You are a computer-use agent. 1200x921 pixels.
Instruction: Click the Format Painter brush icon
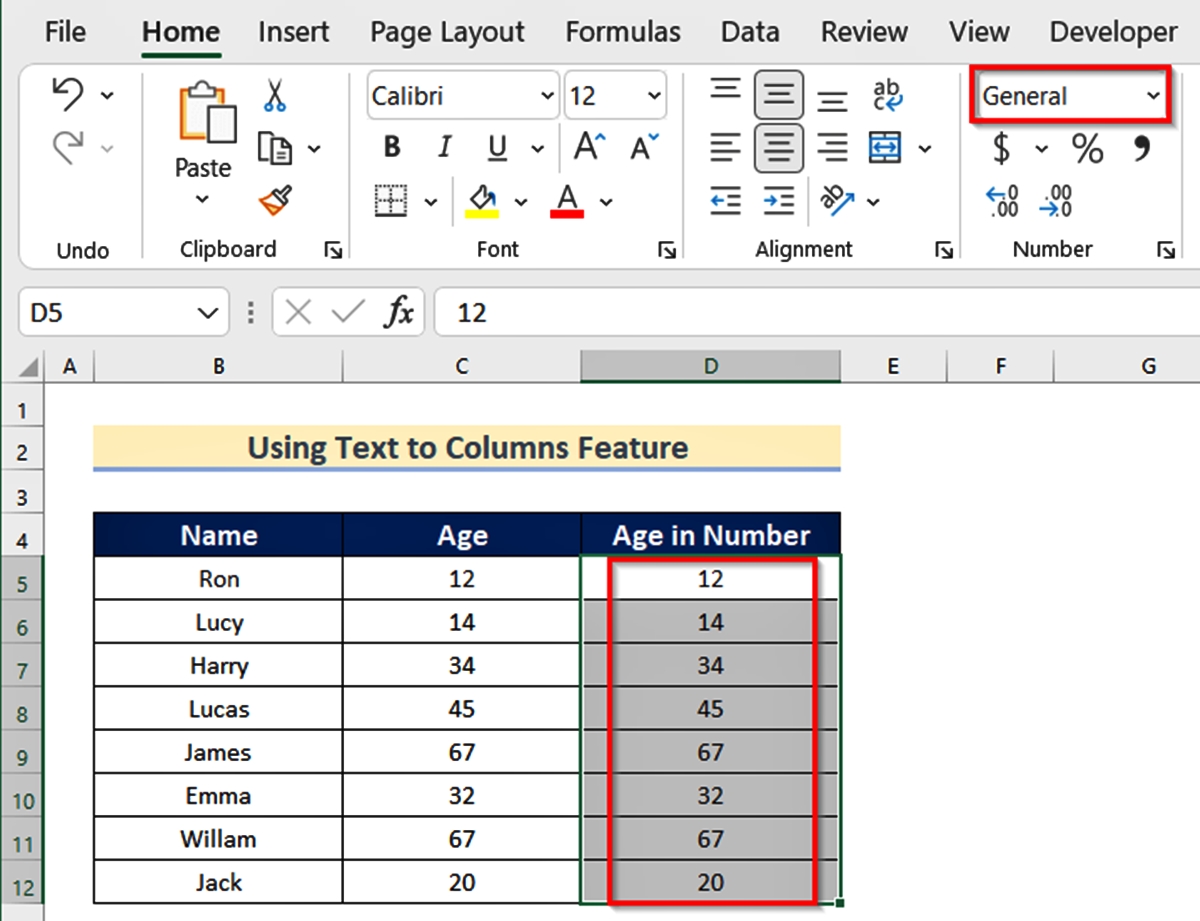point(275,201)
